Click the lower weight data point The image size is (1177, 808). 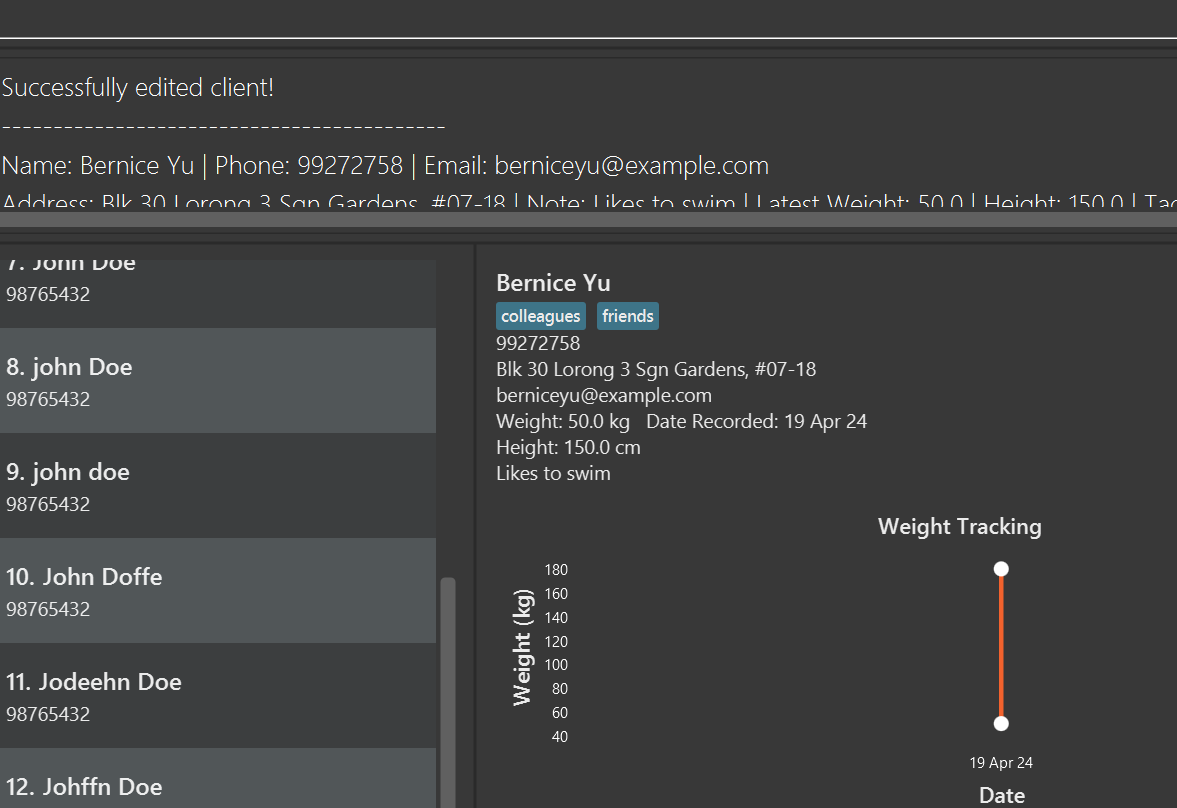[1001, 724]
